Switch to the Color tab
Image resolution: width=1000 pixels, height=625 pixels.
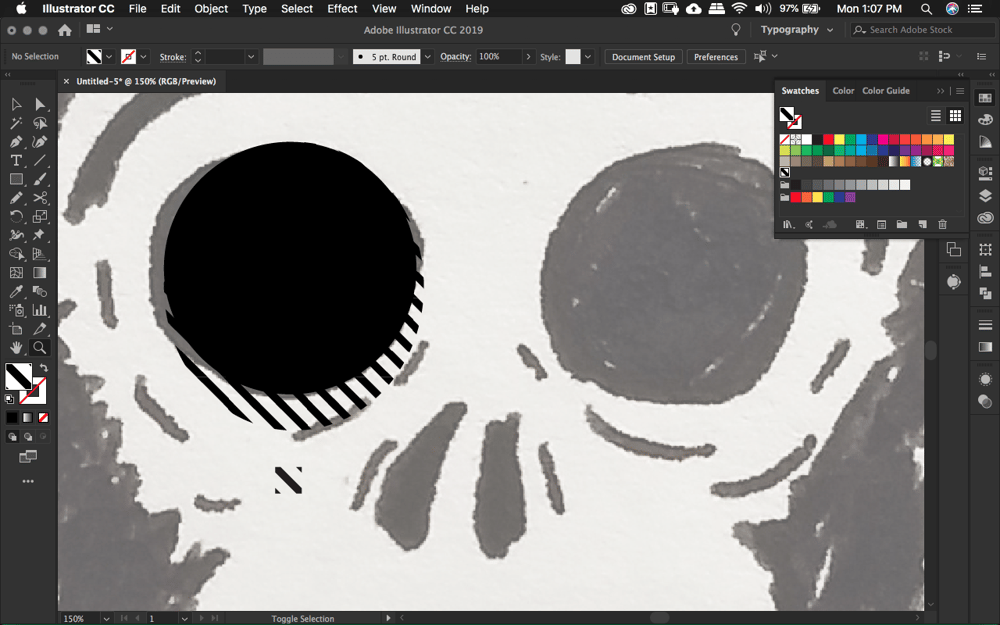[842, 91]
